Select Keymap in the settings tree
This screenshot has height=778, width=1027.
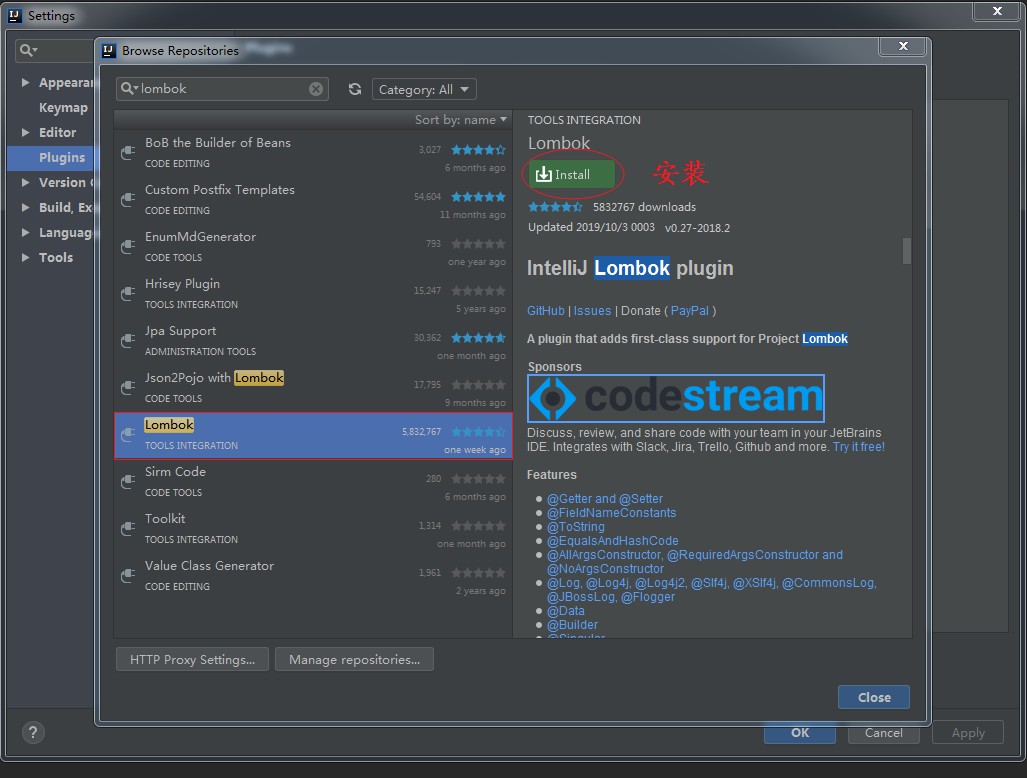pyautogui.click(x=63, y=107)
